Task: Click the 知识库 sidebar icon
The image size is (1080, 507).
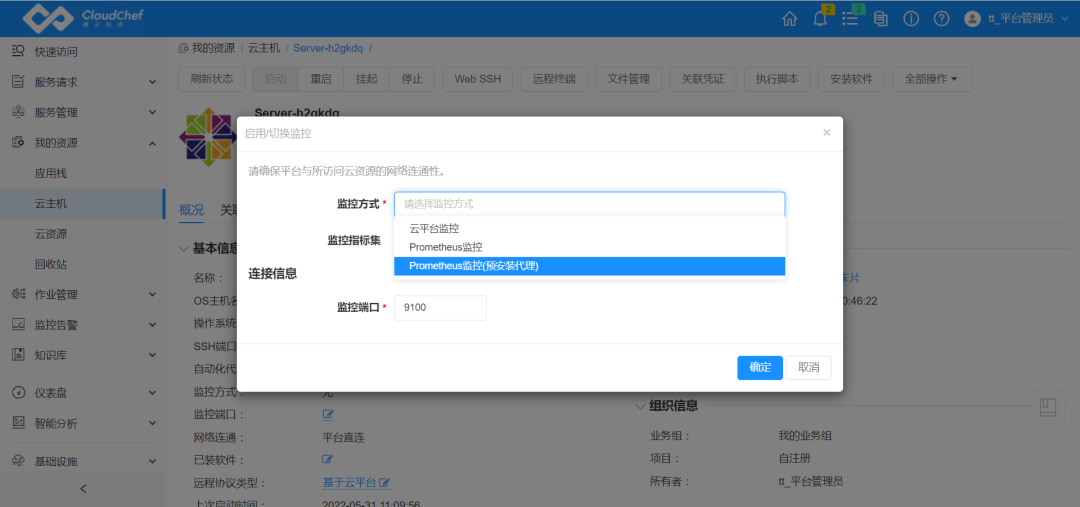Action: 19,355
